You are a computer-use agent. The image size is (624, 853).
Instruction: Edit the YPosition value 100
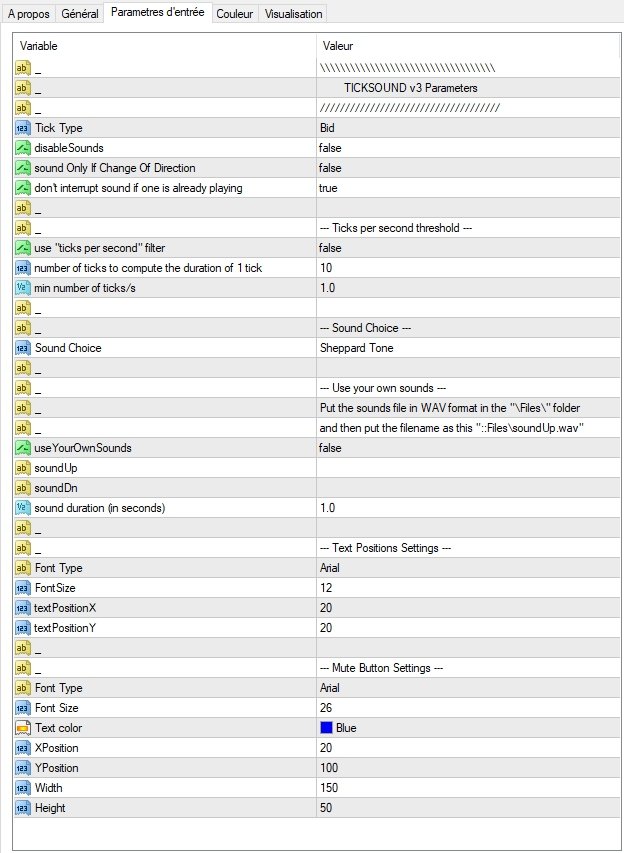click(468, 768)
